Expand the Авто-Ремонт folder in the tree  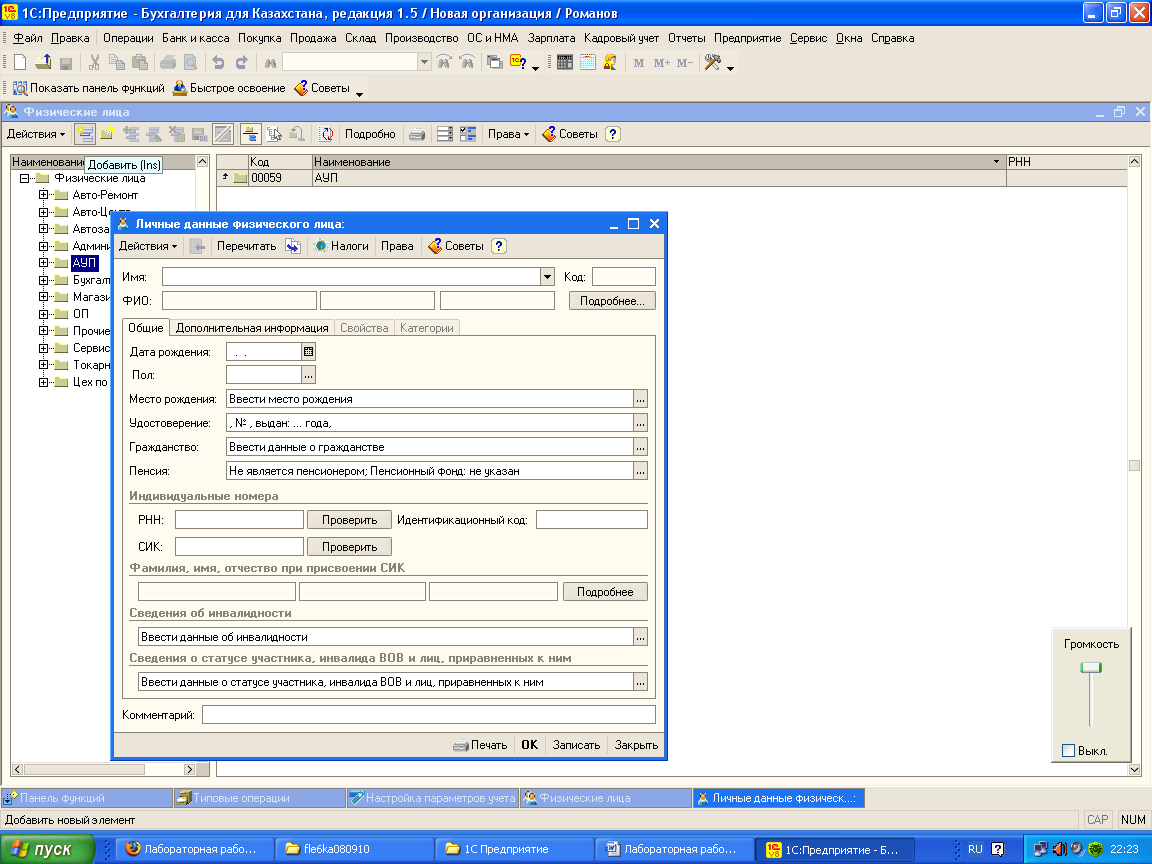coord(43,195)
